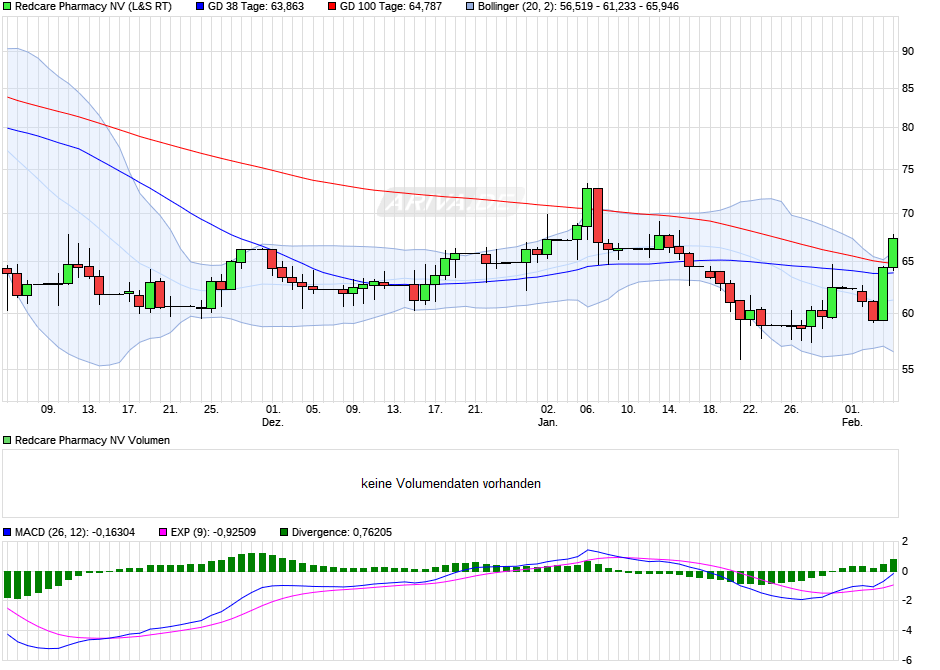Click the 70 price axis label

[908, 213]
